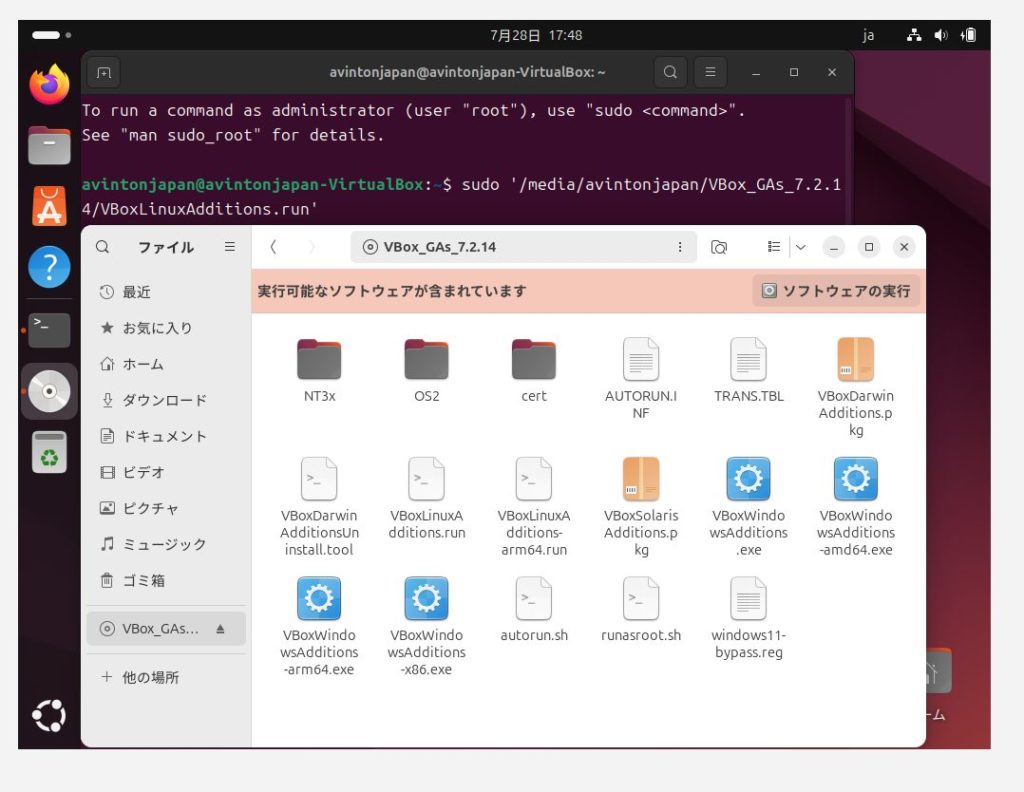Minimize the Files window
This screenshot has height=792, width=1024.
coord(834,247)
